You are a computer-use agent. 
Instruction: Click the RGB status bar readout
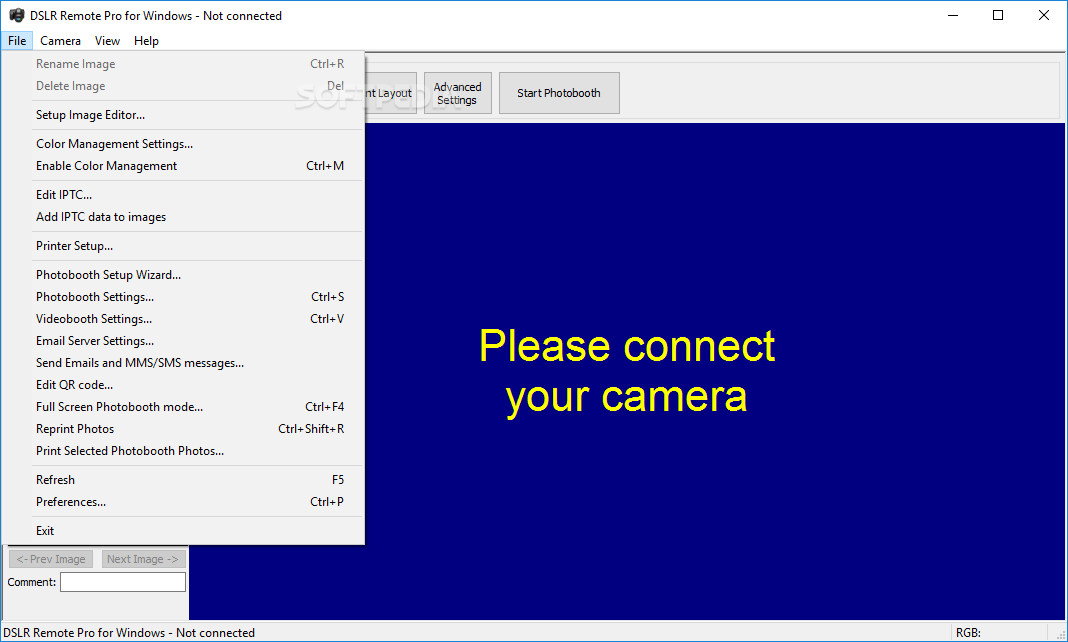(x=968, y=633)
